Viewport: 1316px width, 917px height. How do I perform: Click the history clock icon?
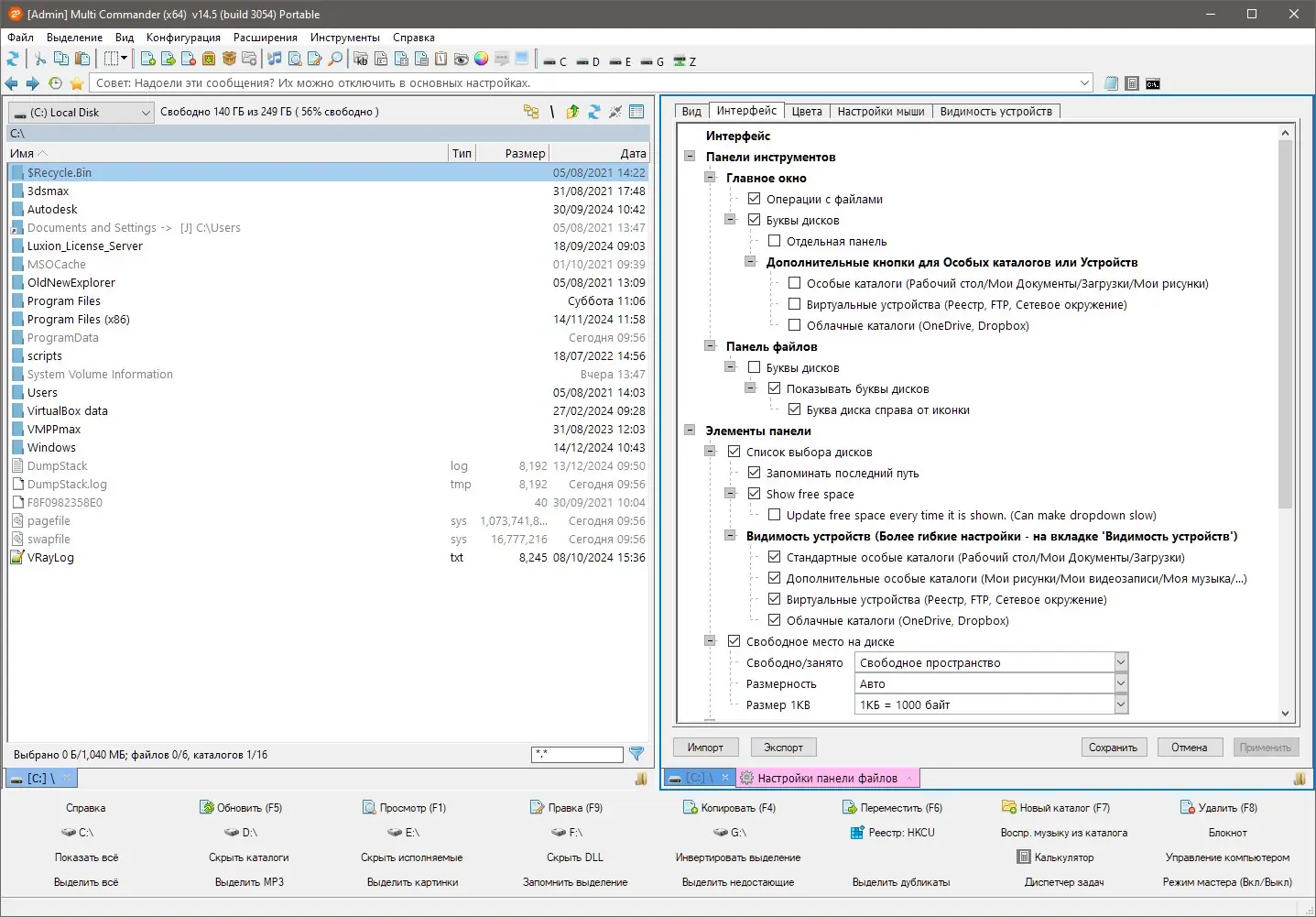(x=55, y=83)
